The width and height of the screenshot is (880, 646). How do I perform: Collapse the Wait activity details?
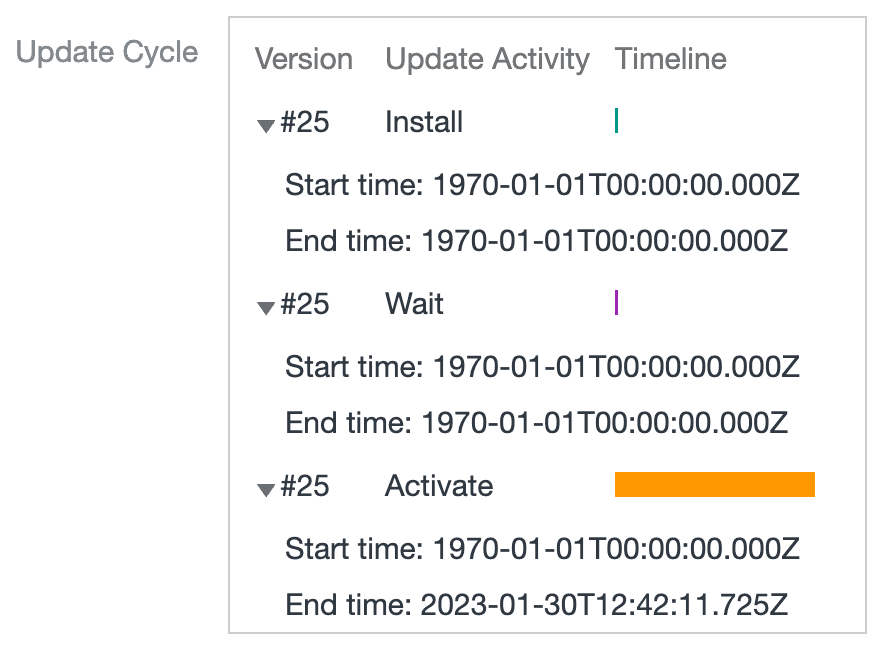point(265,306)
